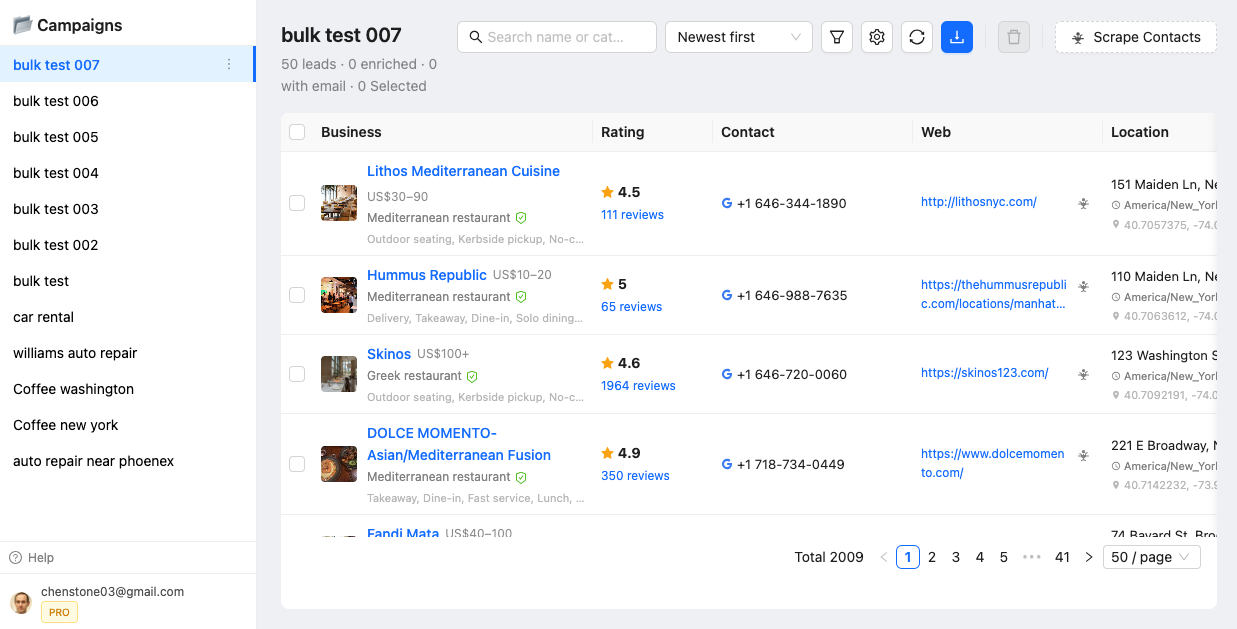Click the Scrape Contacts button
The image size is (1237, 629).
1136,37
